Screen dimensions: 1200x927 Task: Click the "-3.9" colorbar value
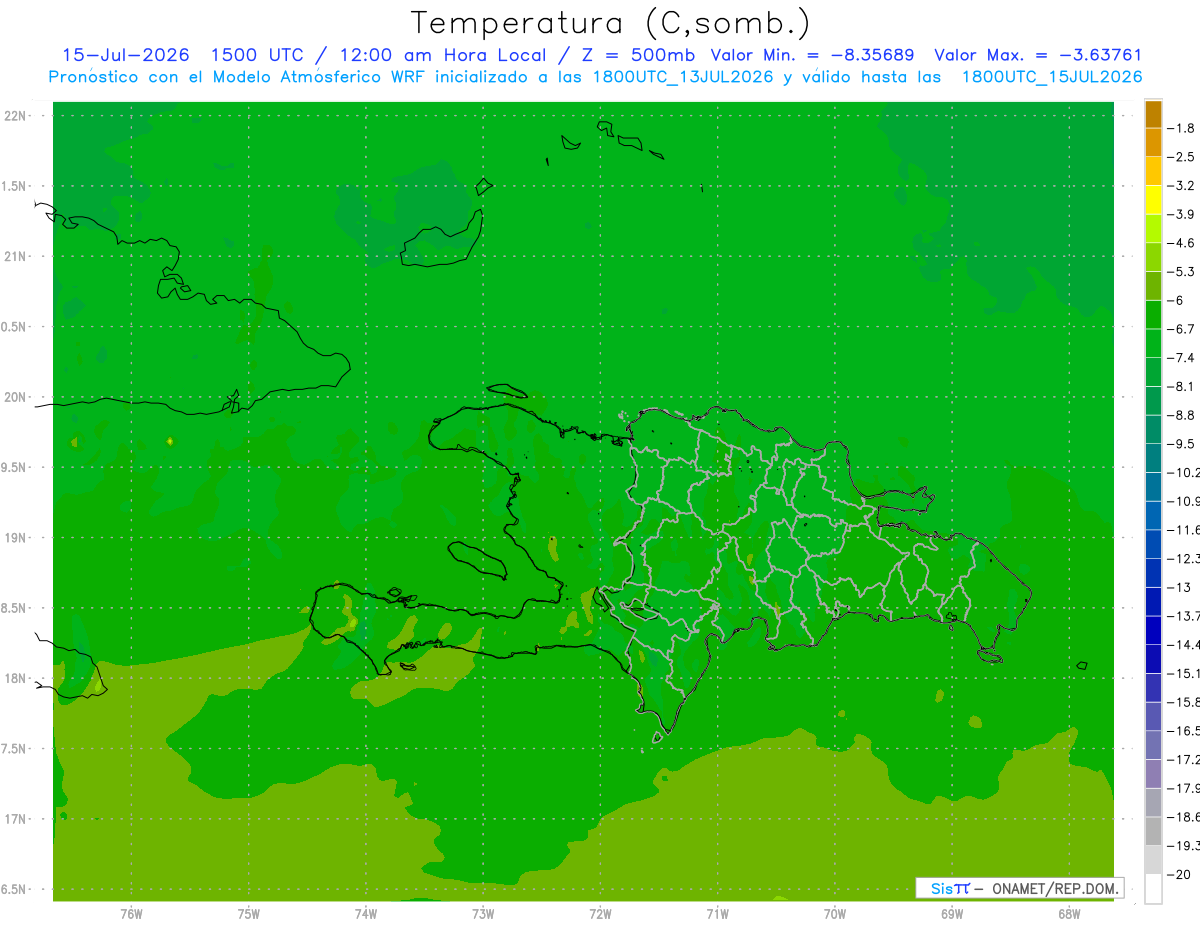(x=1181, y=214)
